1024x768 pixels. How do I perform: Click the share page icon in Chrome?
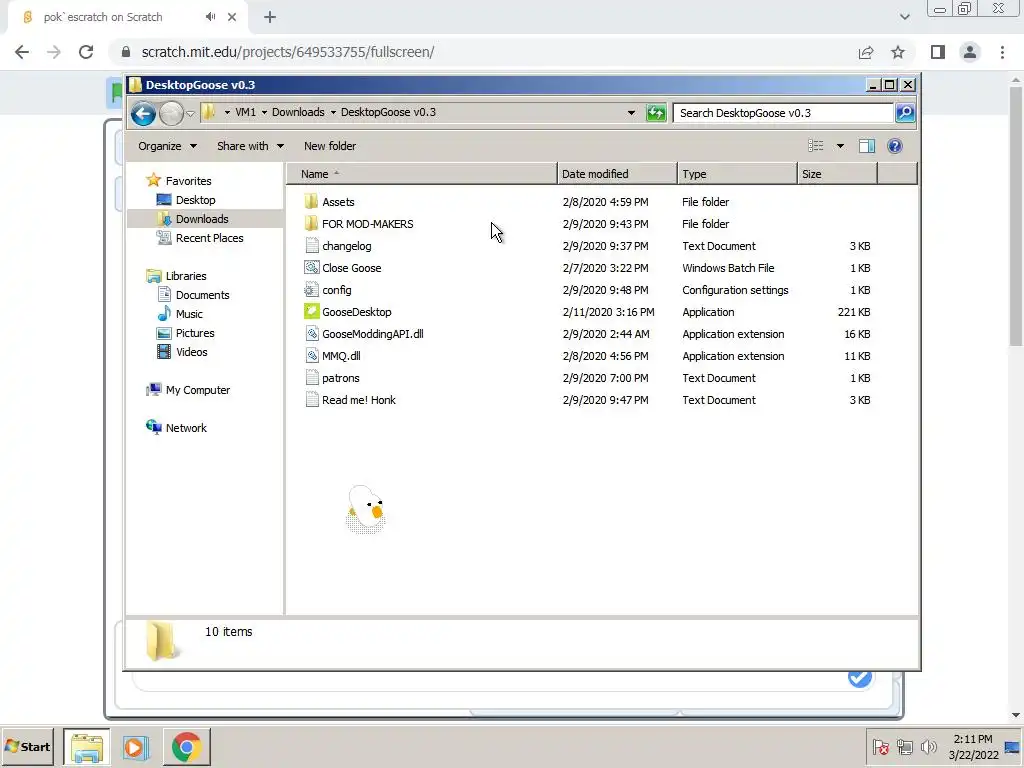click(866, 52)
